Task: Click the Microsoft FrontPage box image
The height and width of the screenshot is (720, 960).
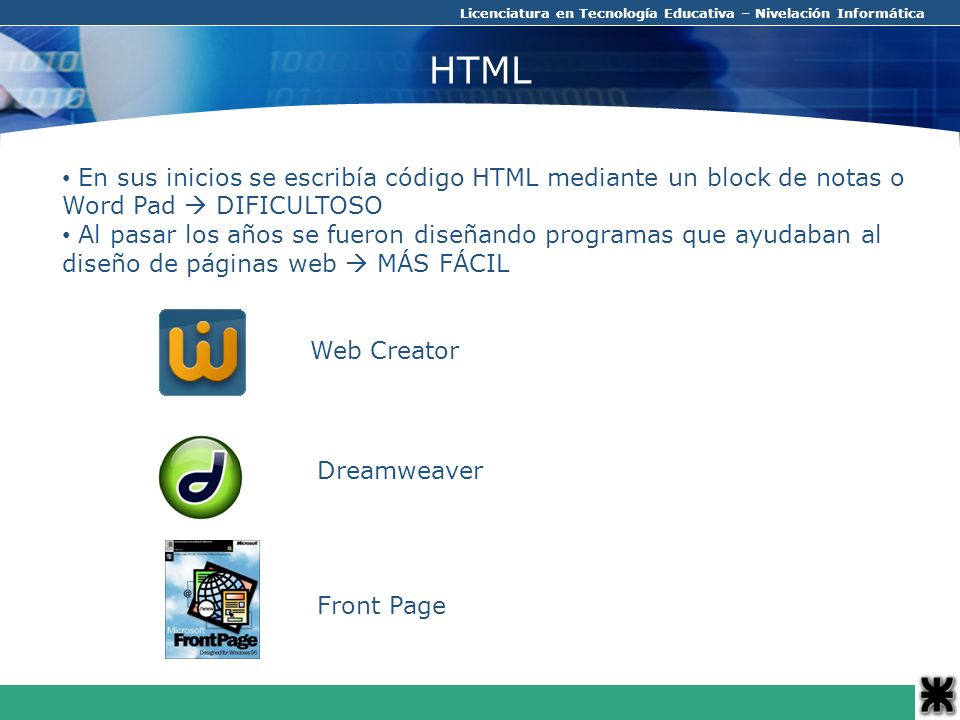Action: [x=212, y=599]
